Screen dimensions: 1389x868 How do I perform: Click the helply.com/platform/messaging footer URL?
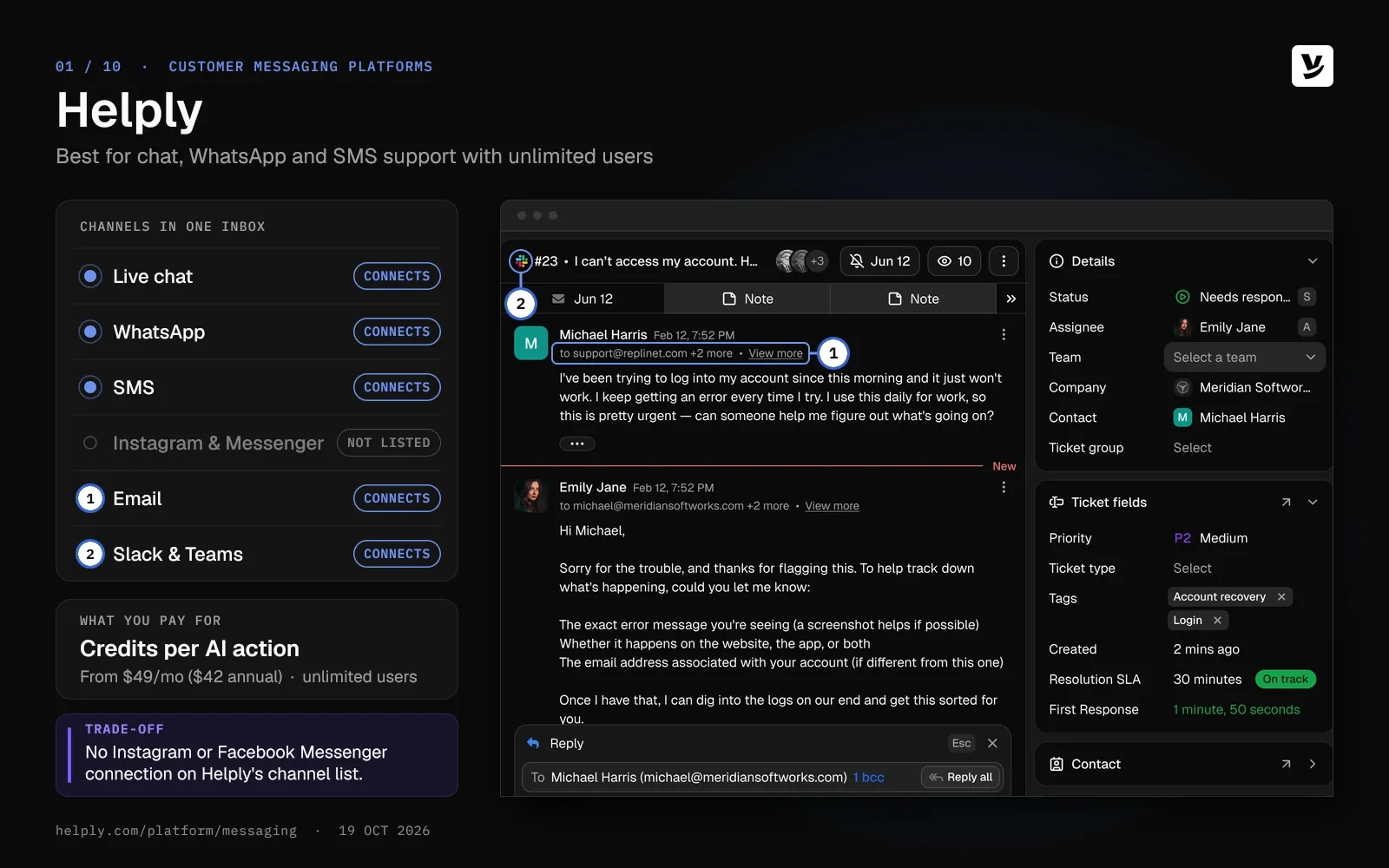click(x=176, y=831)
